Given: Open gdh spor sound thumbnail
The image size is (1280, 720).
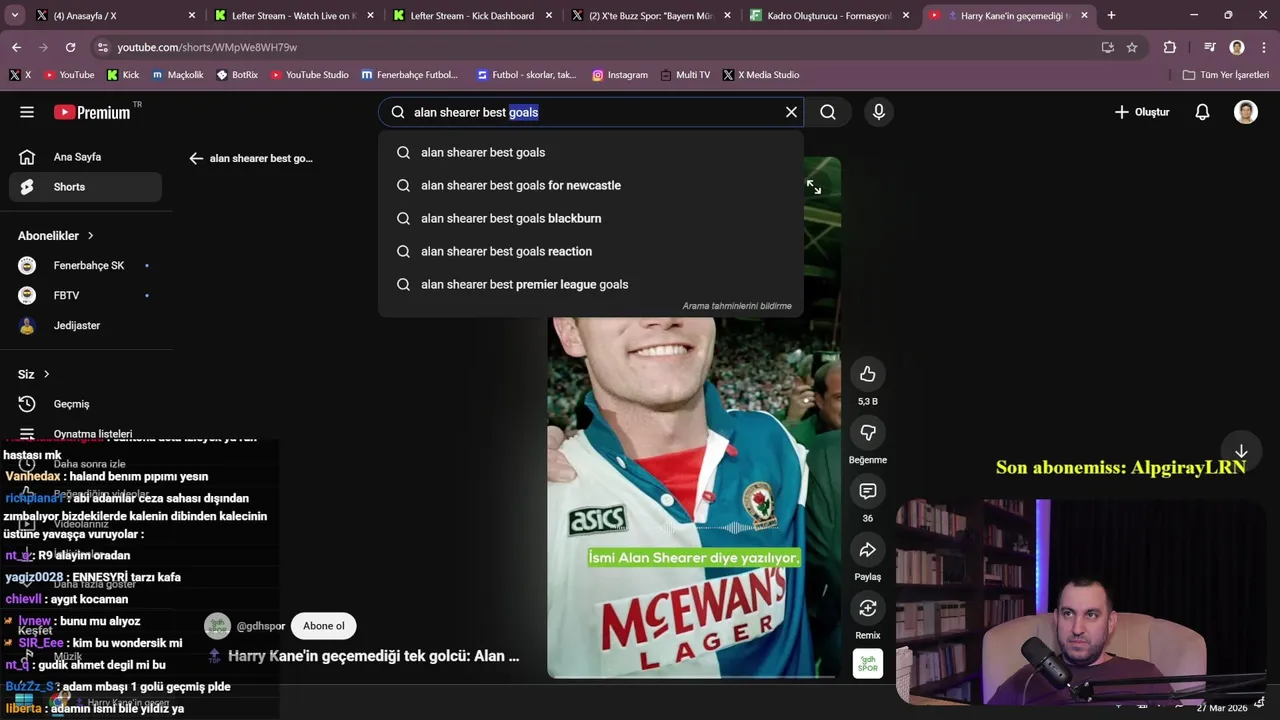Looking at the screenshot, I should point(867,663).
